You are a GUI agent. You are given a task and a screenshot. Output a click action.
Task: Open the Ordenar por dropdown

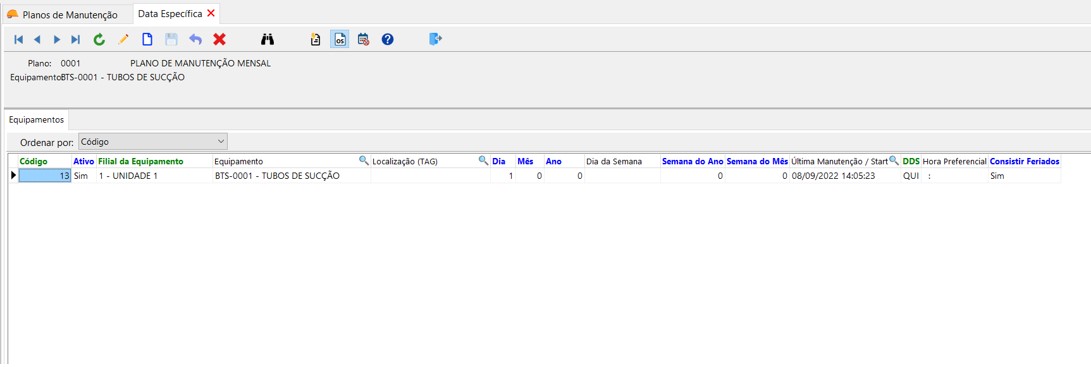pyautogui.click(x=153, y=141)
